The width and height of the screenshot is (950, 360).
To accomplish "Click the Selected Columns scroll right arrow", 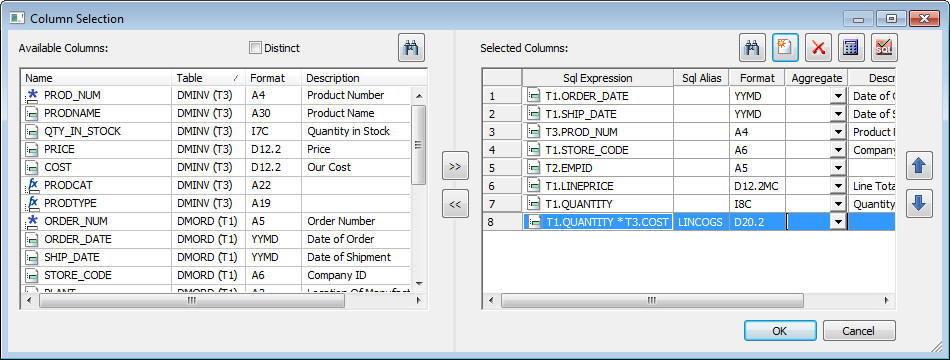I will pyautogui.click(x=887, y=300).
